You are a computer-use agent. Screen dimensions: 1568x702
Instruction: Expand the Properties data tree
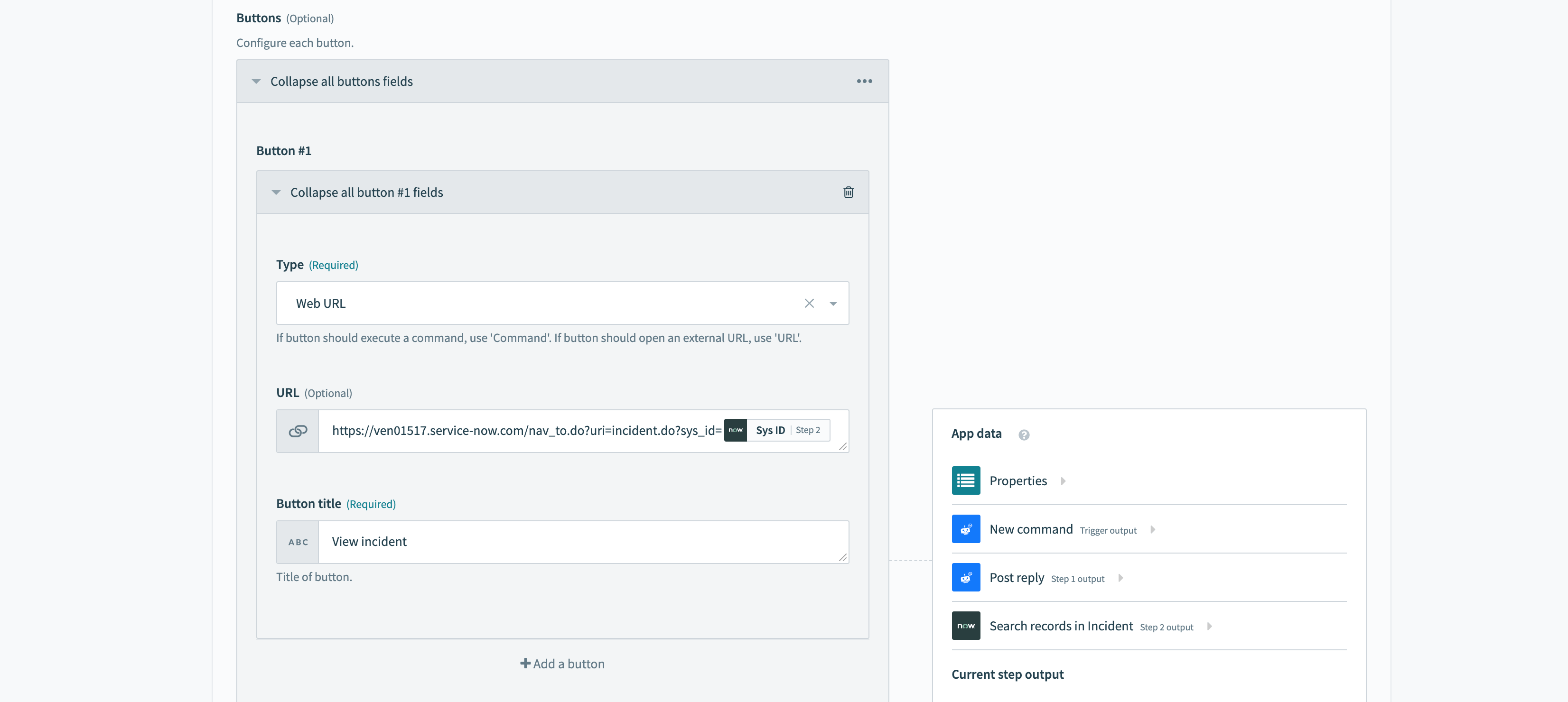(x=1064, y=480)
